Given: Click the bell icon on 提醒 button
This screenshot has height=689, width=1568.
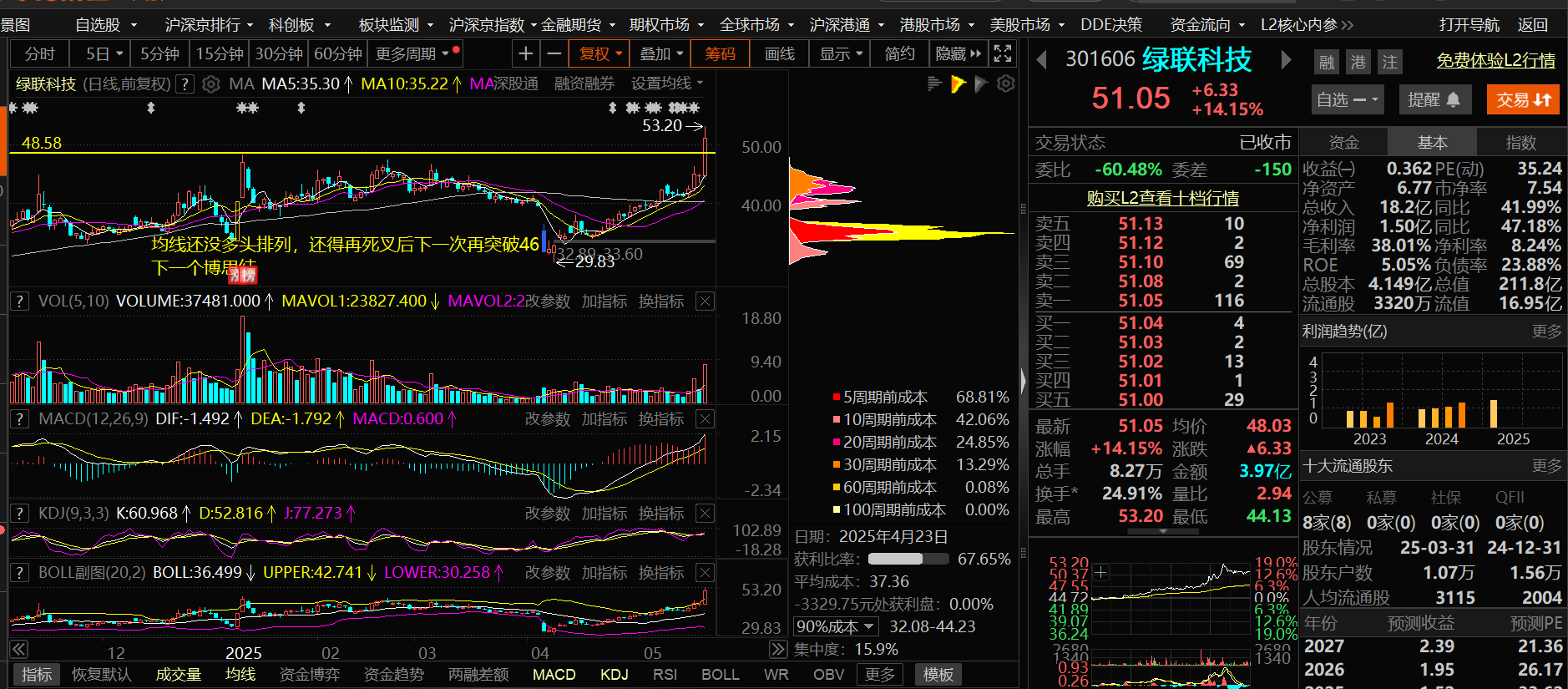Looking at the screenshot, I should (x=1454, y=100).
